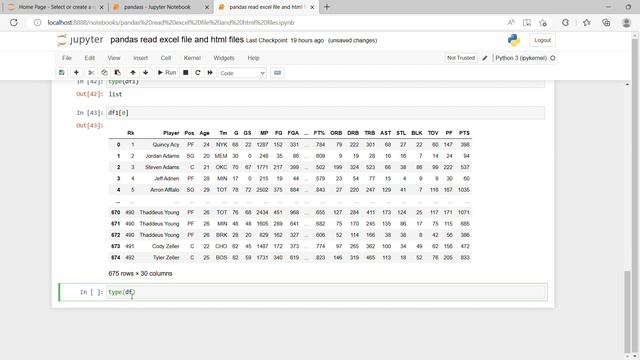Select the Quincy Acy player cell

[x=166, y=144]
